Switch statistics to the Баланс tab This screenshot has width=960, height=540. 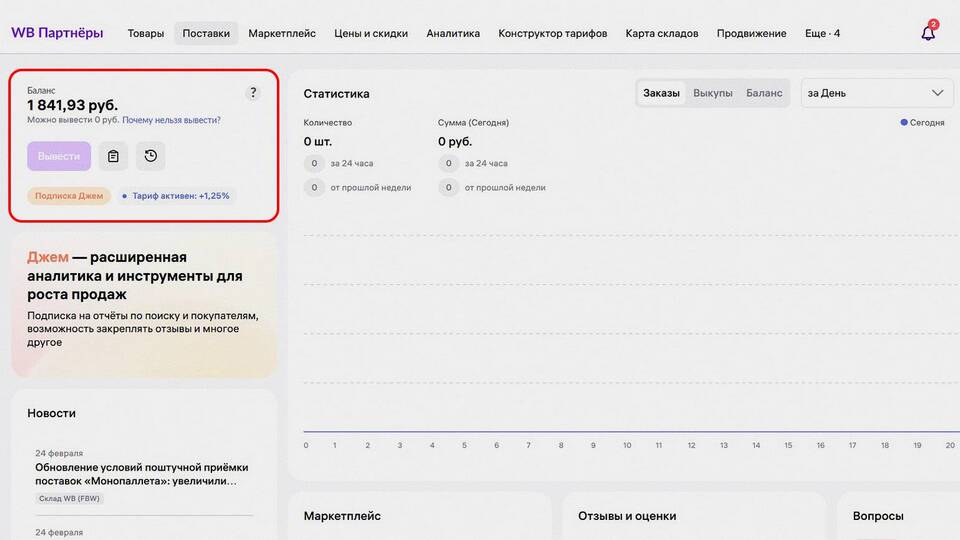(764, 93)
